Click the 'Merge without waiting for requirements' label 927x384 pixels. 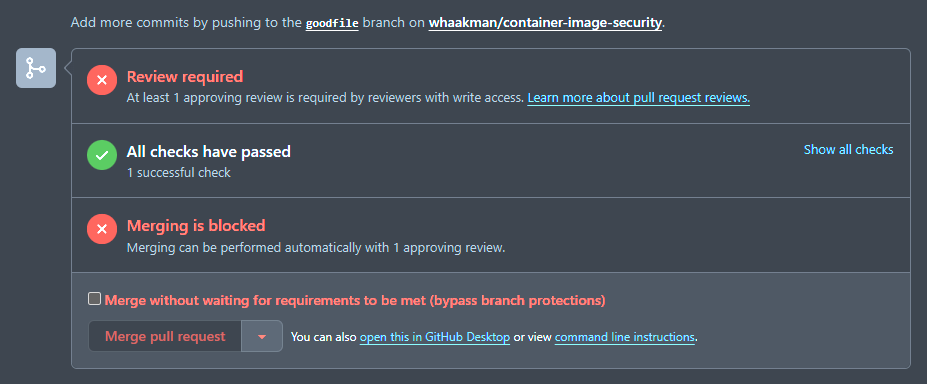pos(355,300)
